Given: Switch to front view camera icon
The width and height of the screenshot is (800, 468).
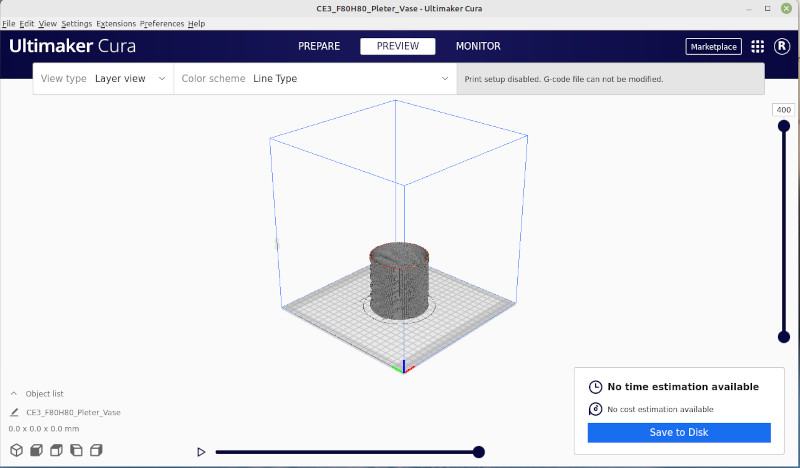Looking at the screenshot, I should coord(37,451).
